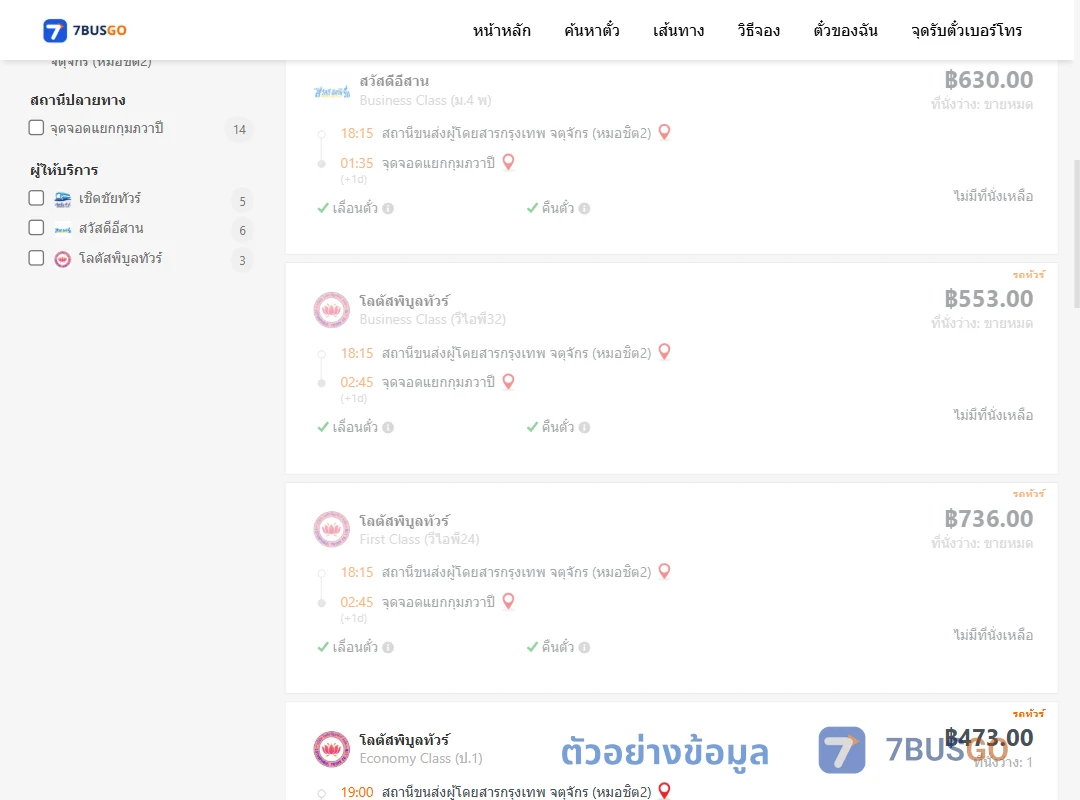Open ตั๋วของฉัน menu item
The height and width of the screenshot is (800, 1080).
tap(845, 30)
